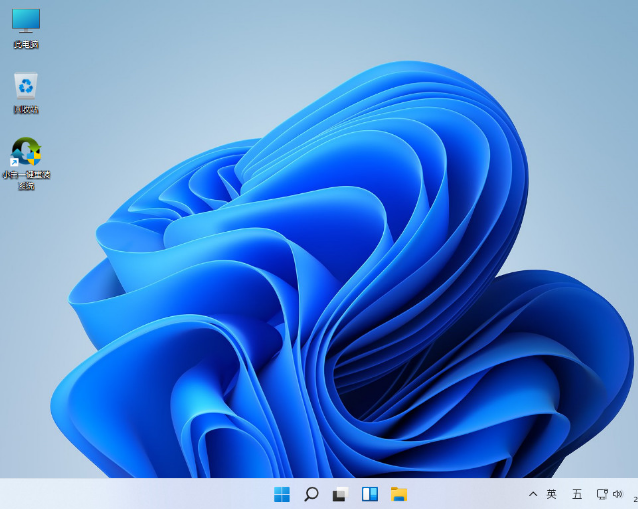Select the Recycle Bin desktop icon
638x509 pixels.
point(26,86)
